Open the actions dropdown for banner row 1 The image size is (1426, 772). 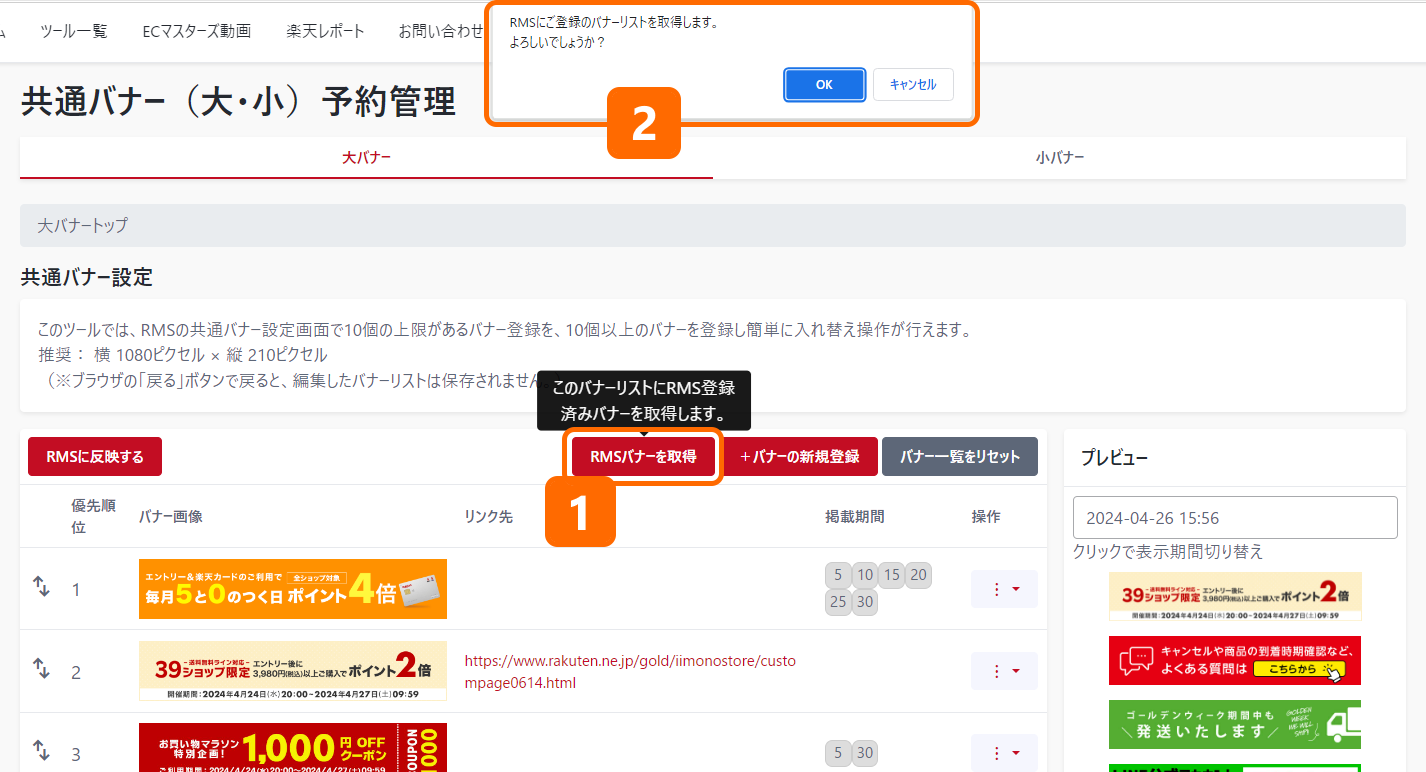pos(1004,589)
